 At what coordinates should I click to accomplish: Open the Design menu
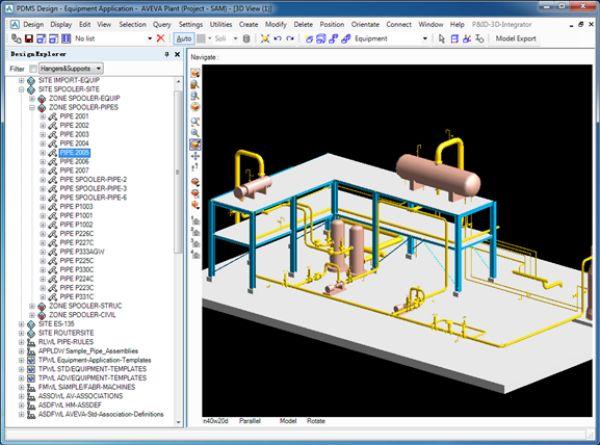[34, 24]
